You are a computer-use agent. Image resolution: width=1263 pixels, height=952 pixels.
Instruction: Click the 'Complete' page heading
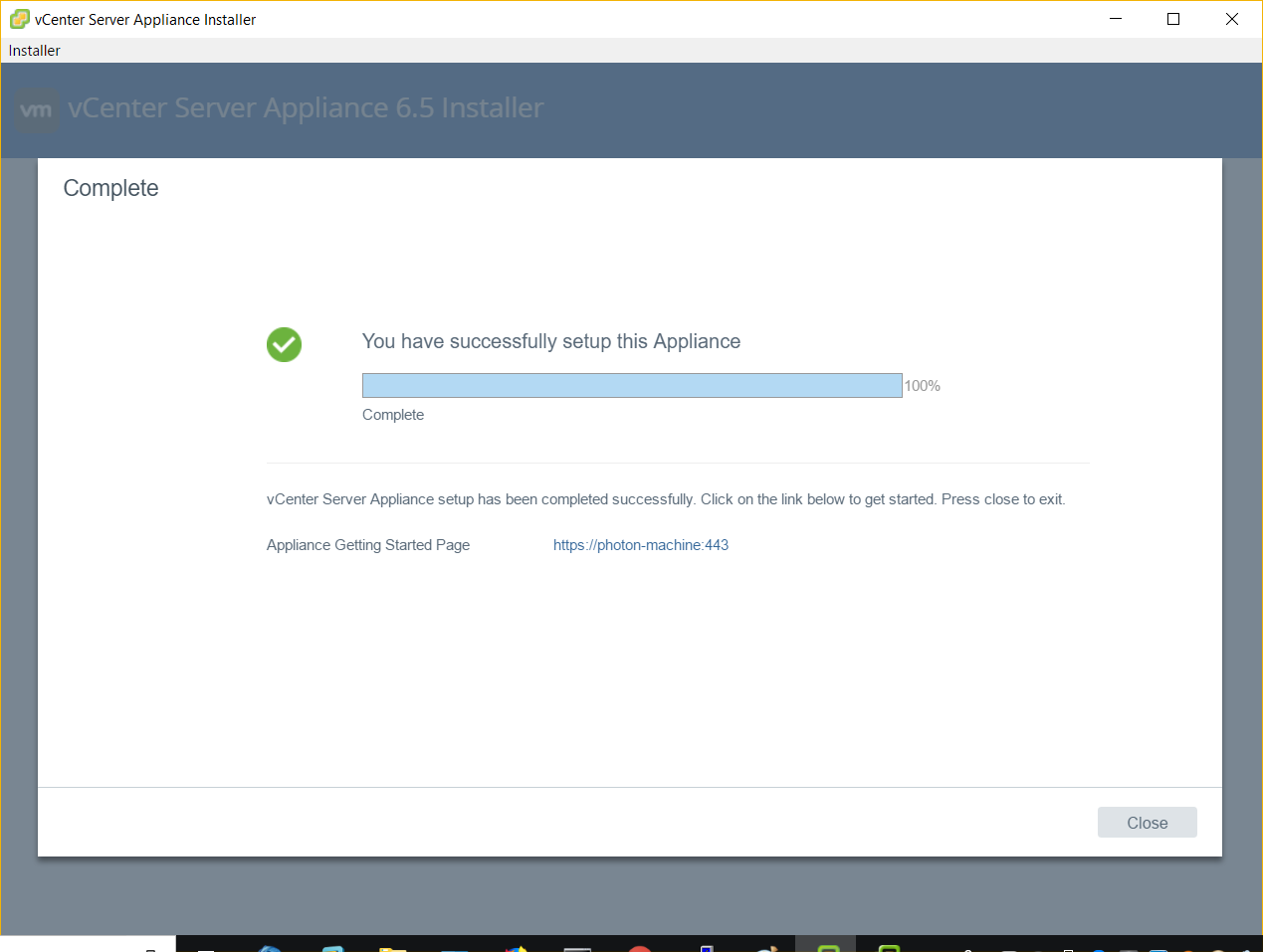[110, 189]
